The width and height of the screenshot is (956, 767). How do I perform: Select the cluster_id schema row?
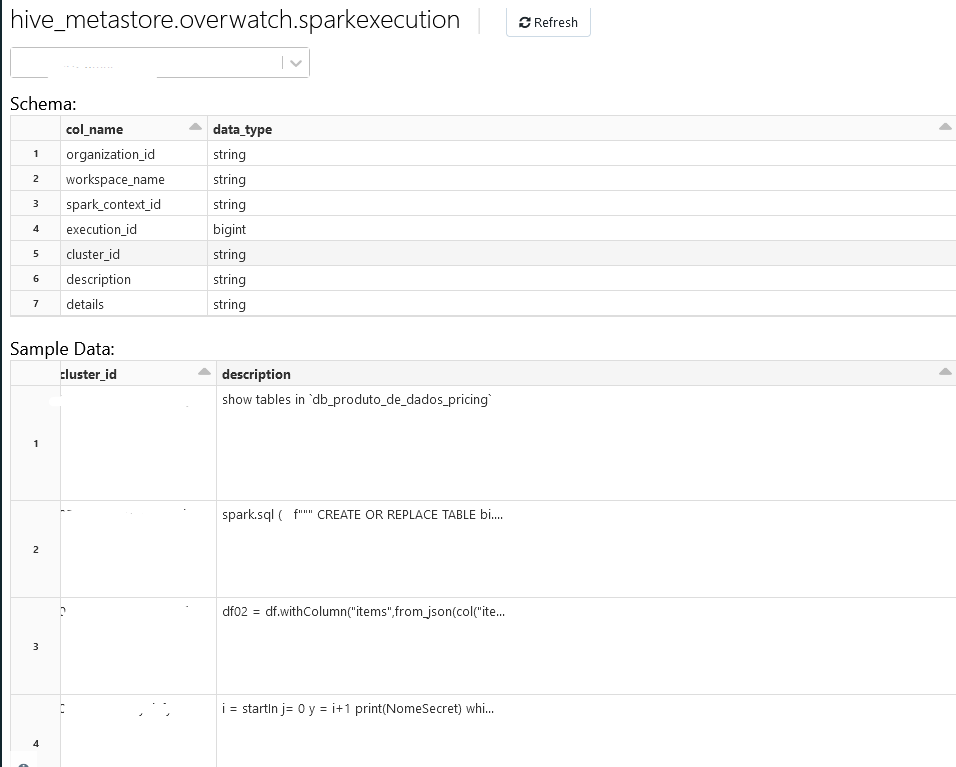pos(94,254)
